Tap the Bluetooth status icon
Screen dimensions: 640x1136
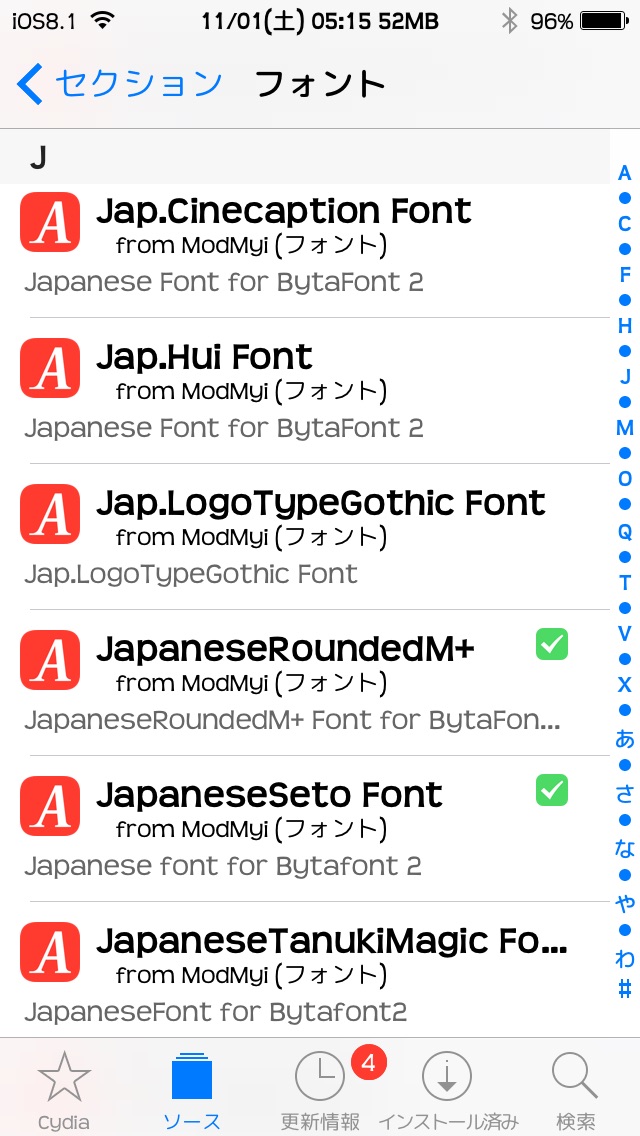[510, 22]
